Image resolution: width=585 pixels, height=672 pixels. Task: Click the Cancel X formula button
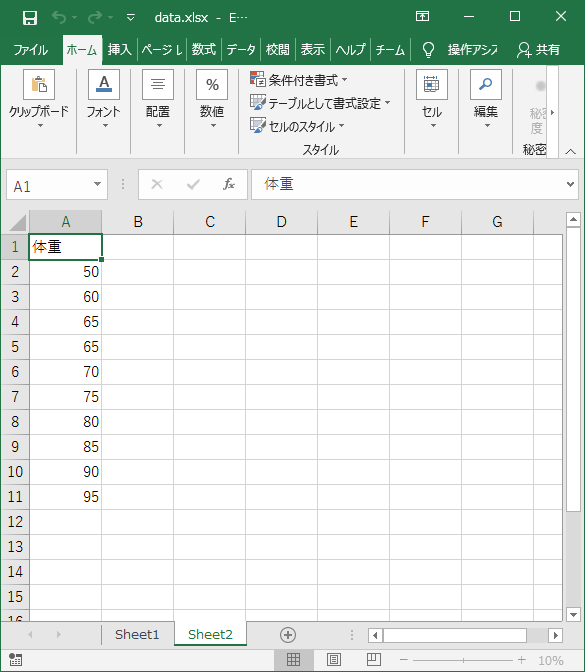pos(157,185)
